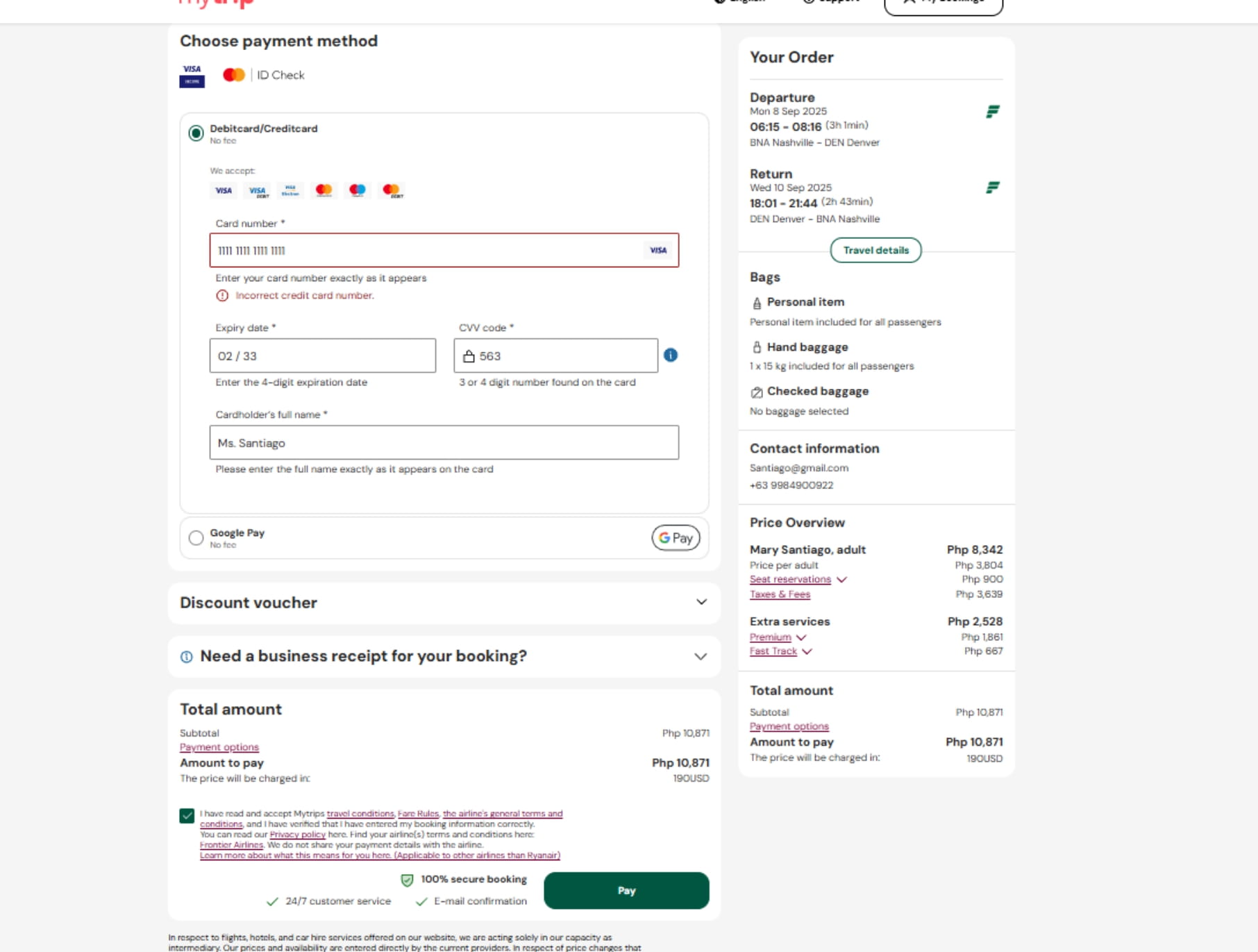Click the green Pay button
1258x952 pixels.
click(626, 891)
